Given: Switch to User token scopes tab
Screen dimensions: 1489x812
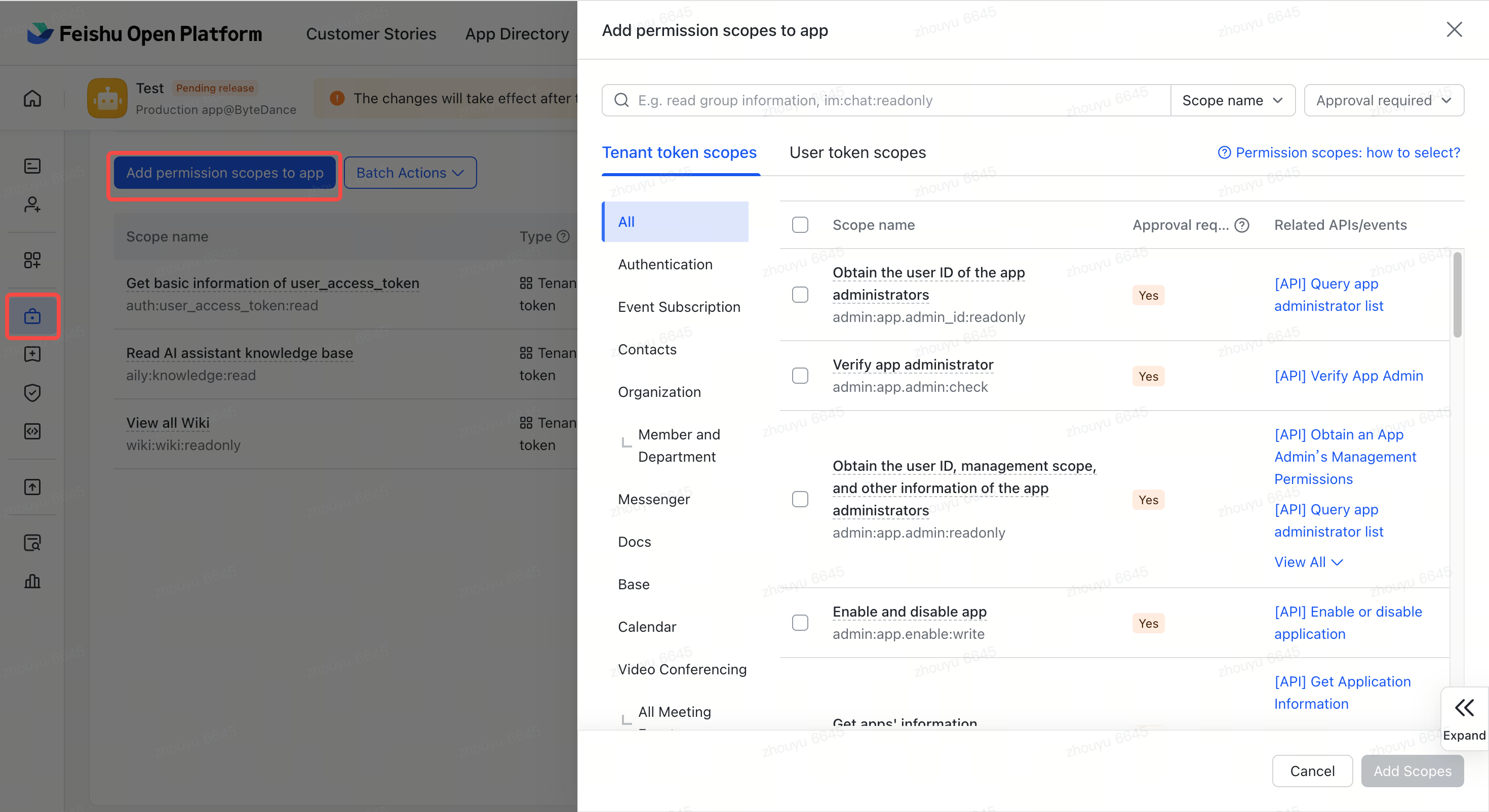Looking at the screenshot, I should (857, 152).
